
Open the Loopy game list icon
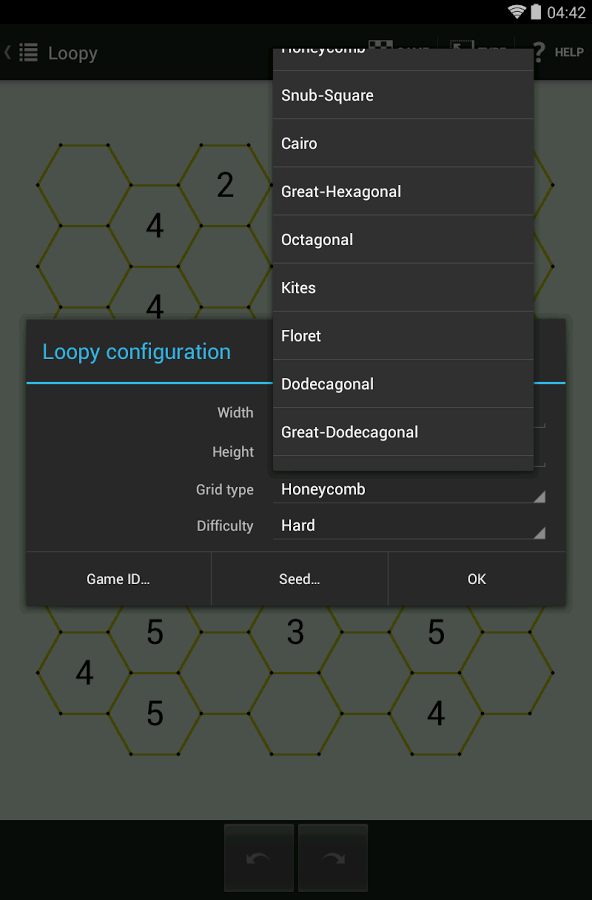[29, 52]
